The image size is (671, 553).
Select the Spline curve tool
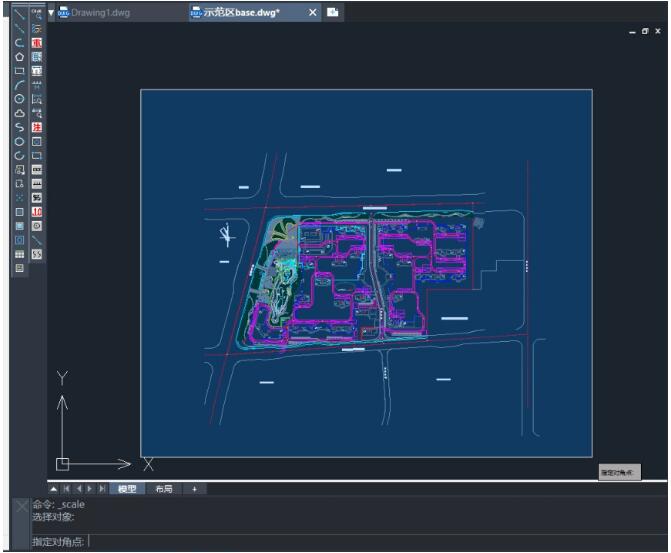(19, 128)
